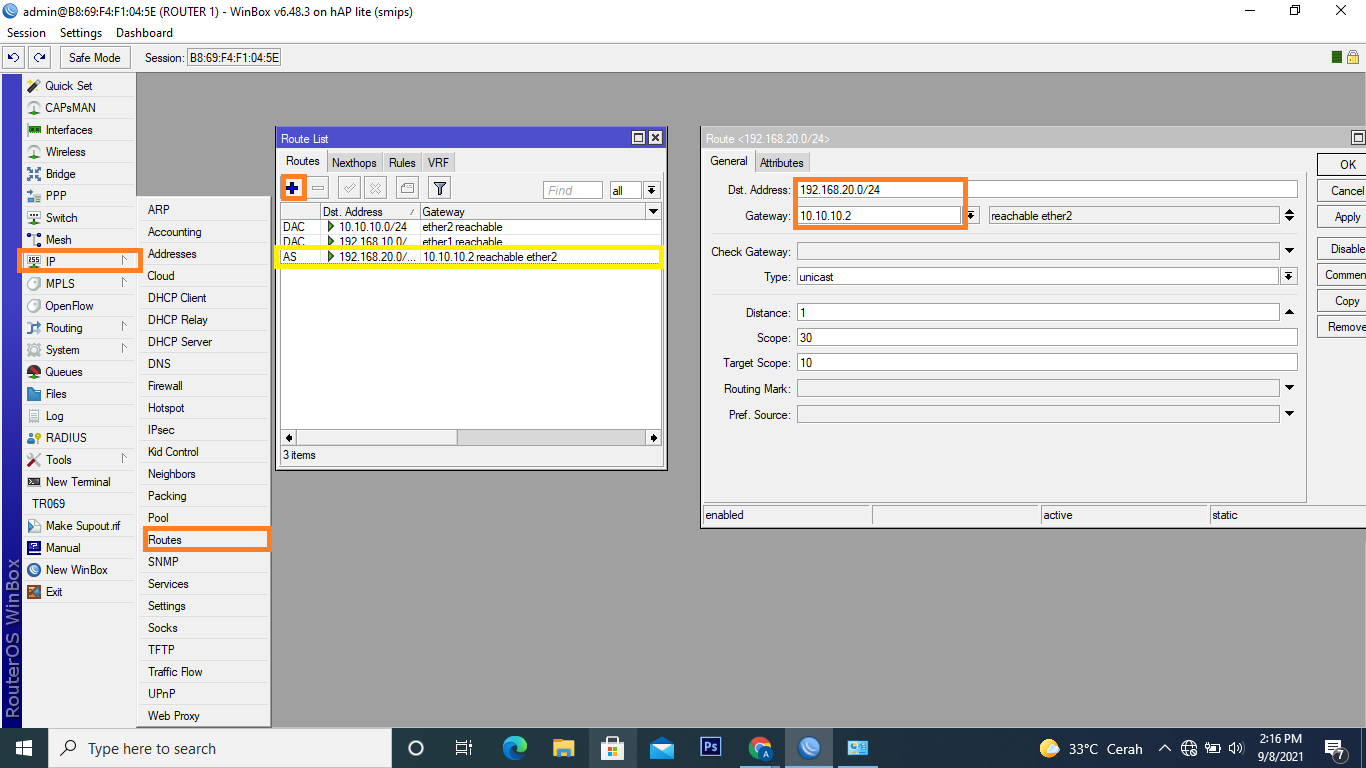Expand the Routing submenu
The width and height of the screenshot is (1366, 768).
79,328
